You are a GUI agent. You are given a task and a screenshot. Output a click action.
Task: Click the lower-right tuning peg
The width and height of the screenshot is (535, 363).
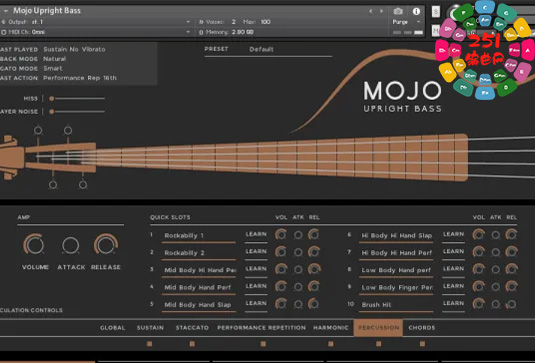[x=83, y=185]
